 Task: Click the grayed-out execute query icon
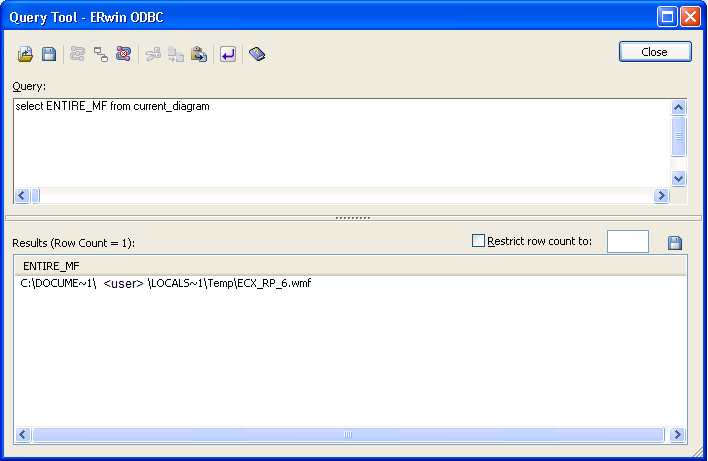click(77, 54)
